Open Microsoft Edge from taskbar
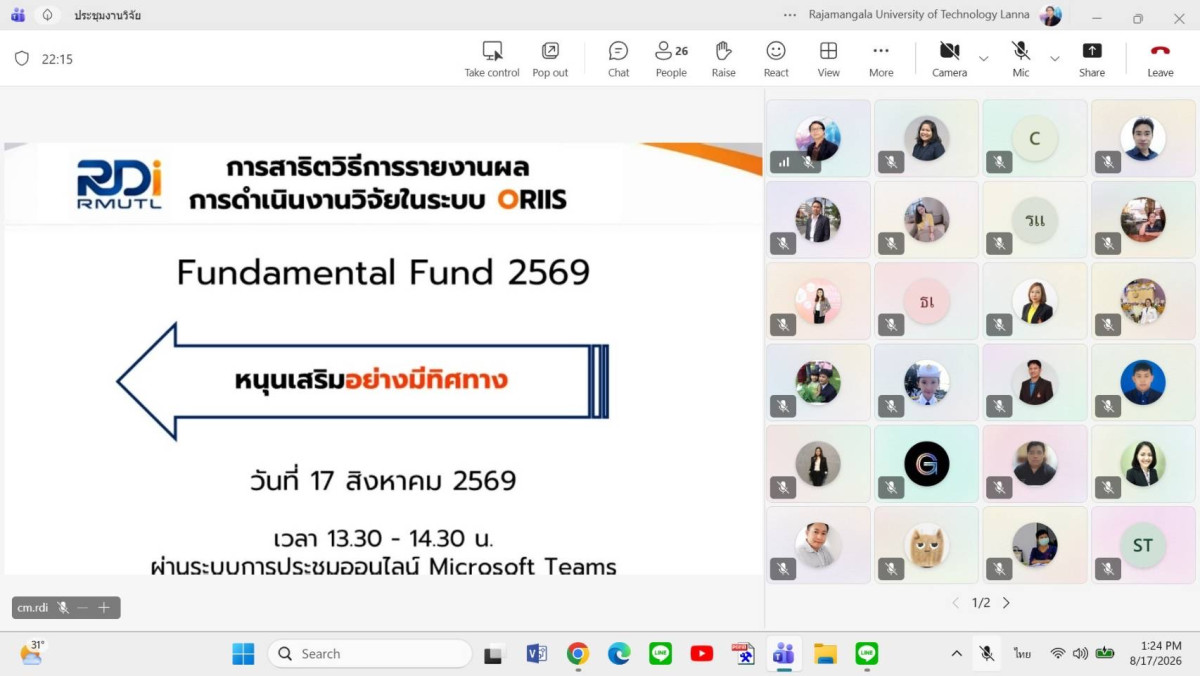Image resolution: width=1200 pixels, height=676 pixels. 619,654
